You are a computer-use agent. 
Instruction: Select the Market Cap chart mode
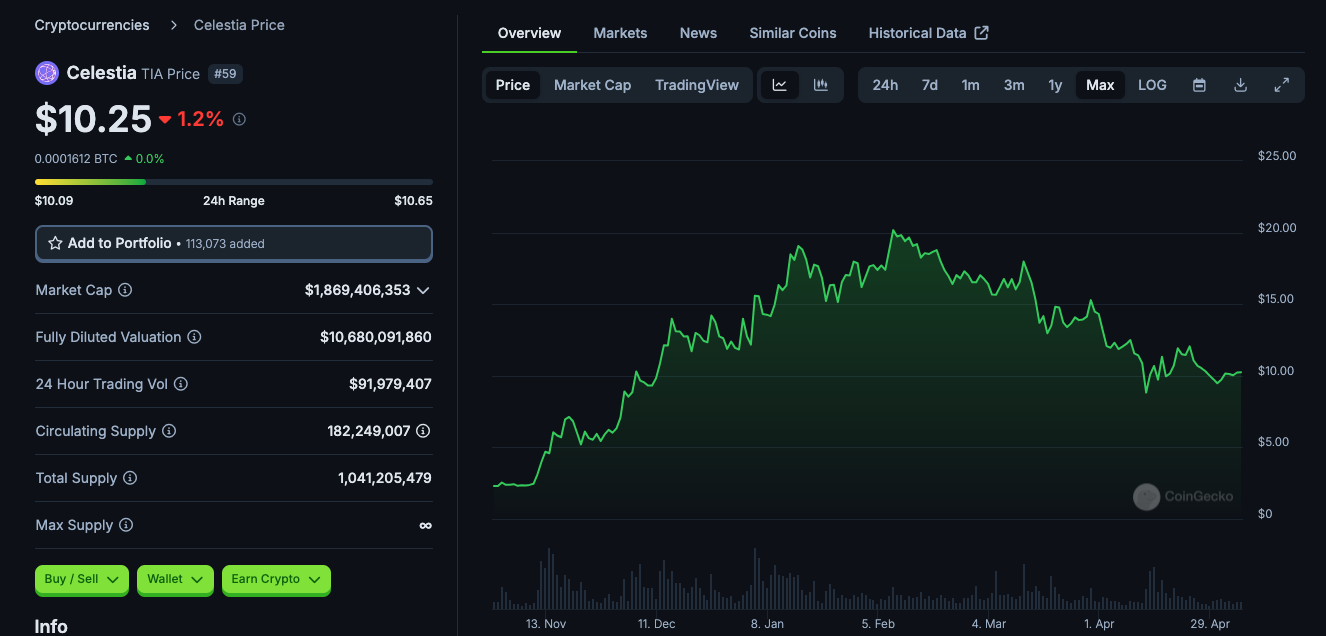(x=592, y=85)
